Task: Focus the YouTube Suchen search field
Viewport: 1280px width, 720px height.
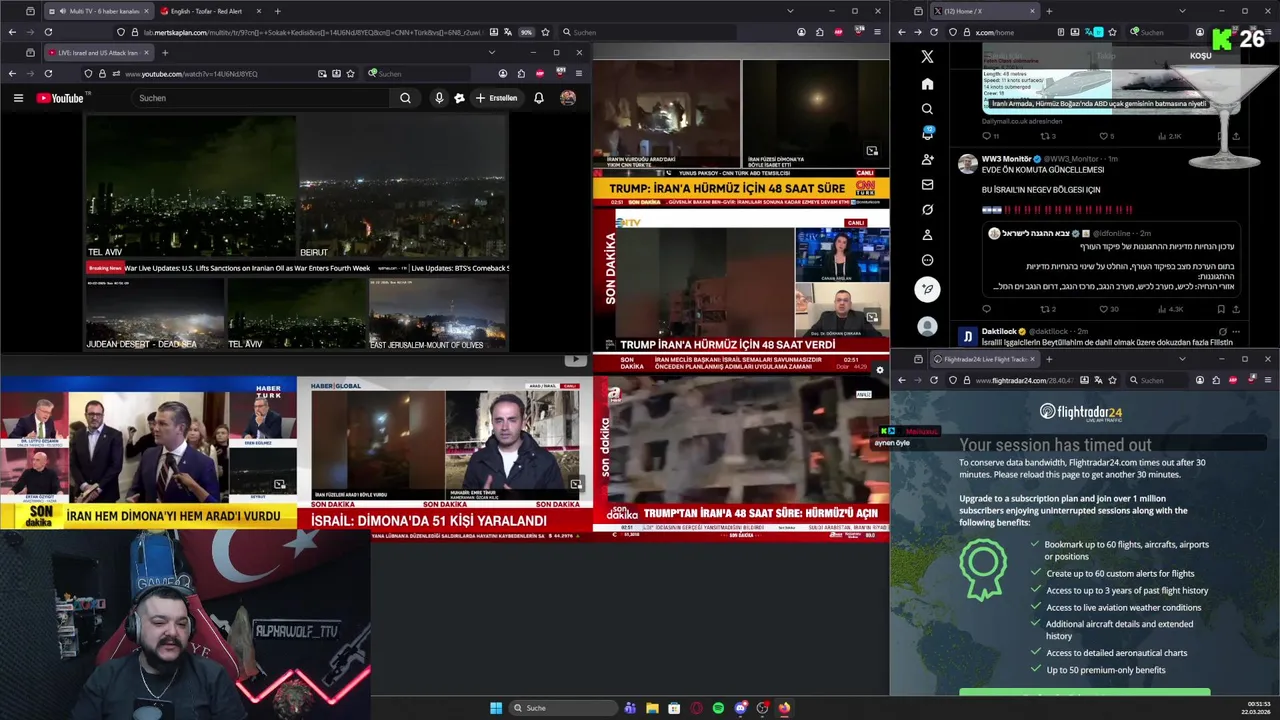Action: (262, 98)
